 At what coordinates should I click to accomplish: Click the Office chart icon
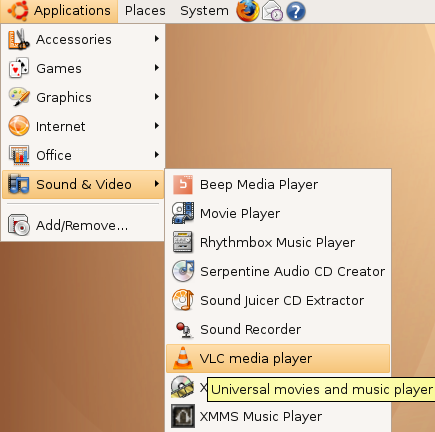click(18, 155)
